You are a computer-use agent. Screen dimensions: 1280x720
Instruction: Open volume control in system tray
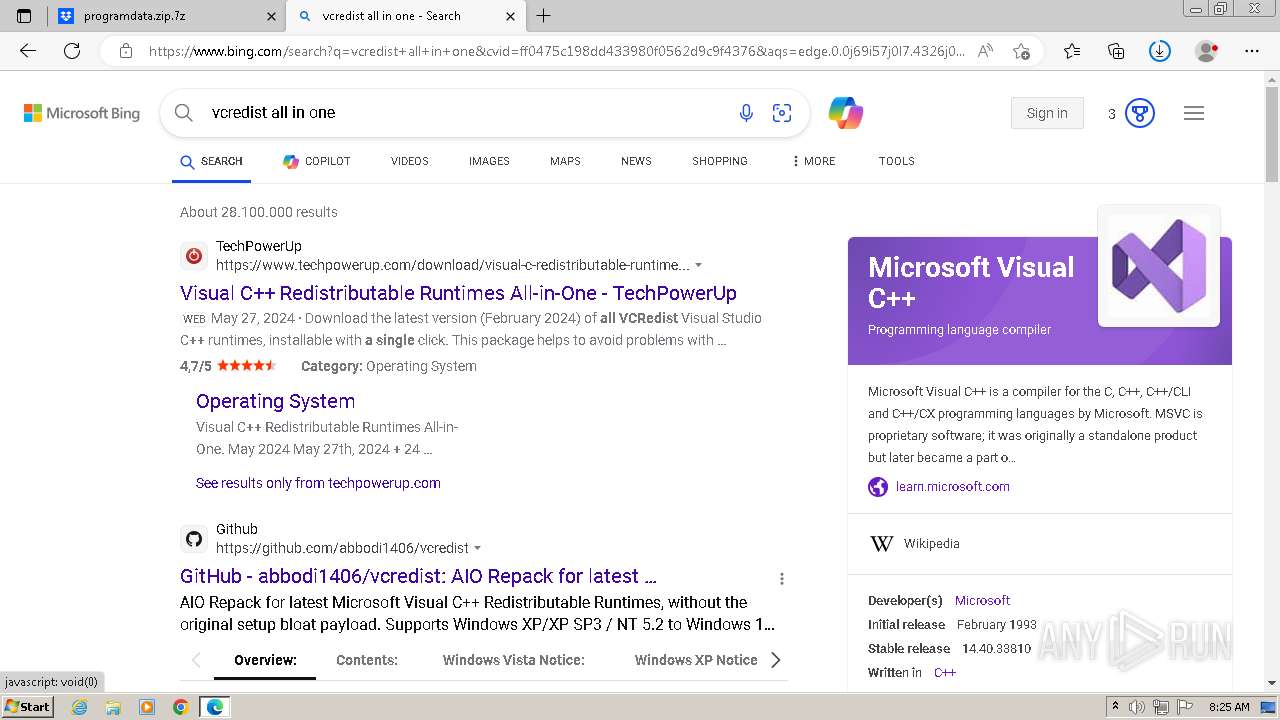coord(1137,707)
